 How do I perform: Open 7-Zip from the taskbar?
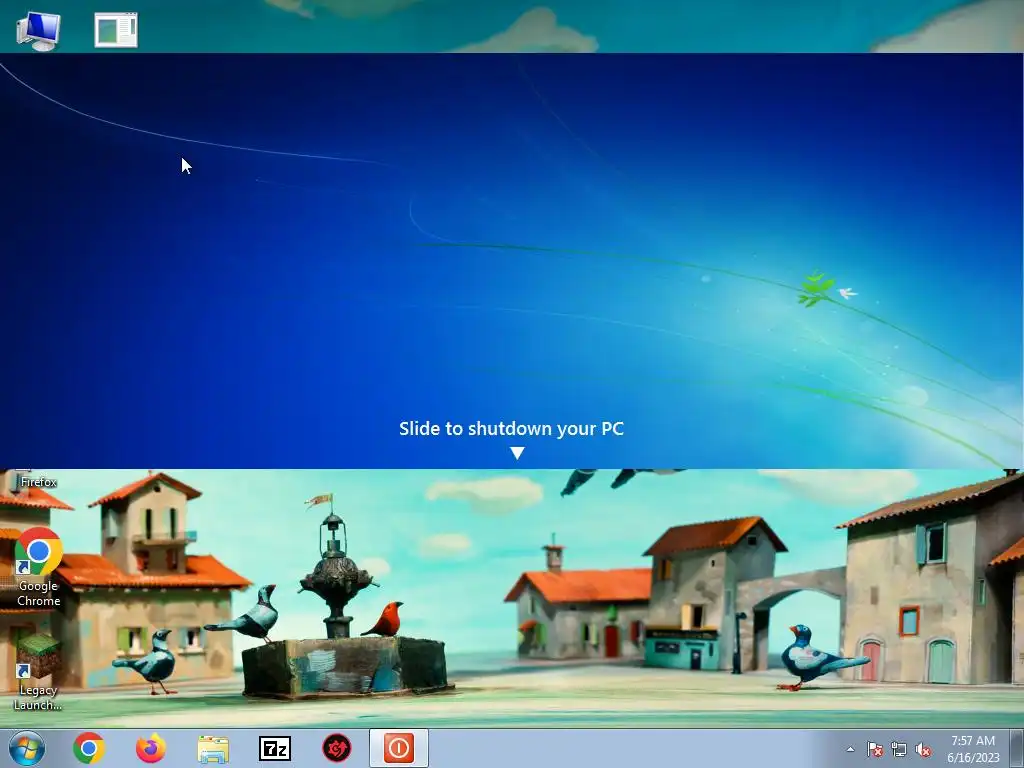click(275, 749)
